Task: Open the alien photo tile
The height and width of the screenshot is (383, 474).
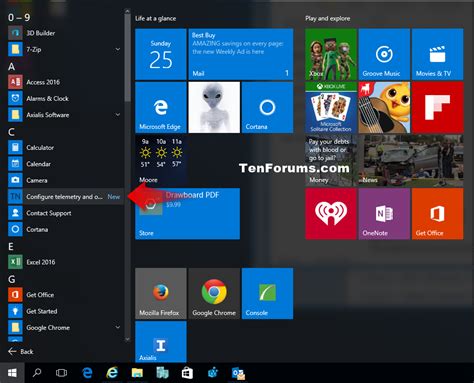Action: tap(214, 107)
